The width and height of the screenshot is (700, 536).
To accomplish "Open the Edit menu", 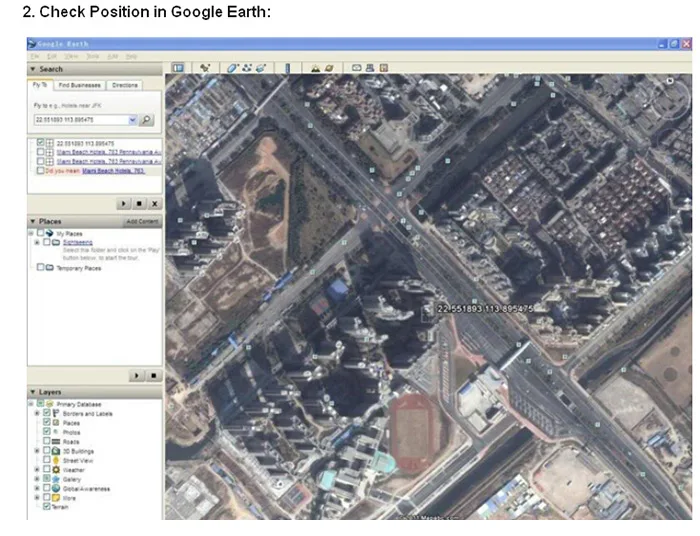I will pyautogui.click(x=52, y=56).
